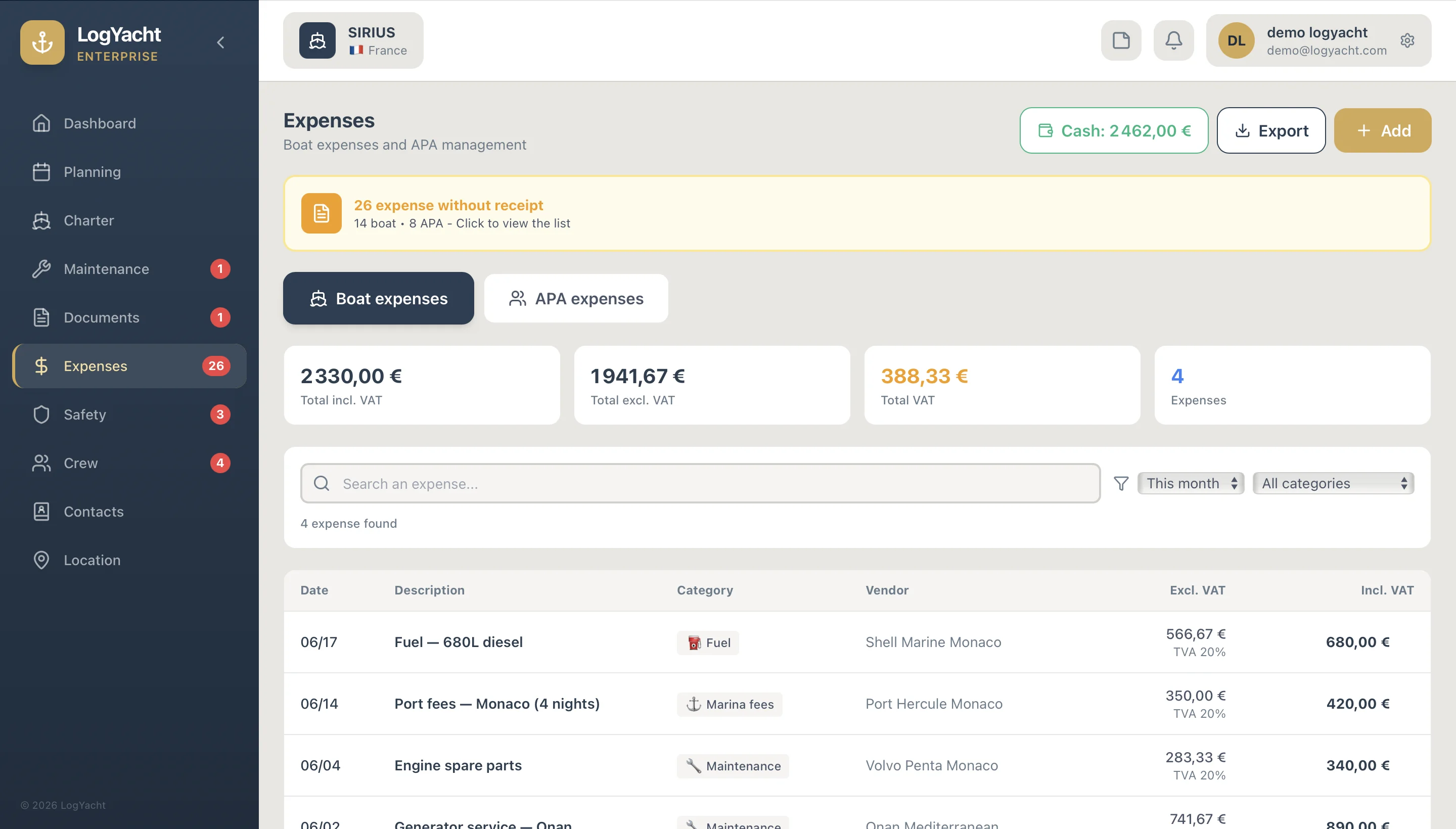Open the Engine spare parts expense
Screen dimensions: 1456x829
857,766
